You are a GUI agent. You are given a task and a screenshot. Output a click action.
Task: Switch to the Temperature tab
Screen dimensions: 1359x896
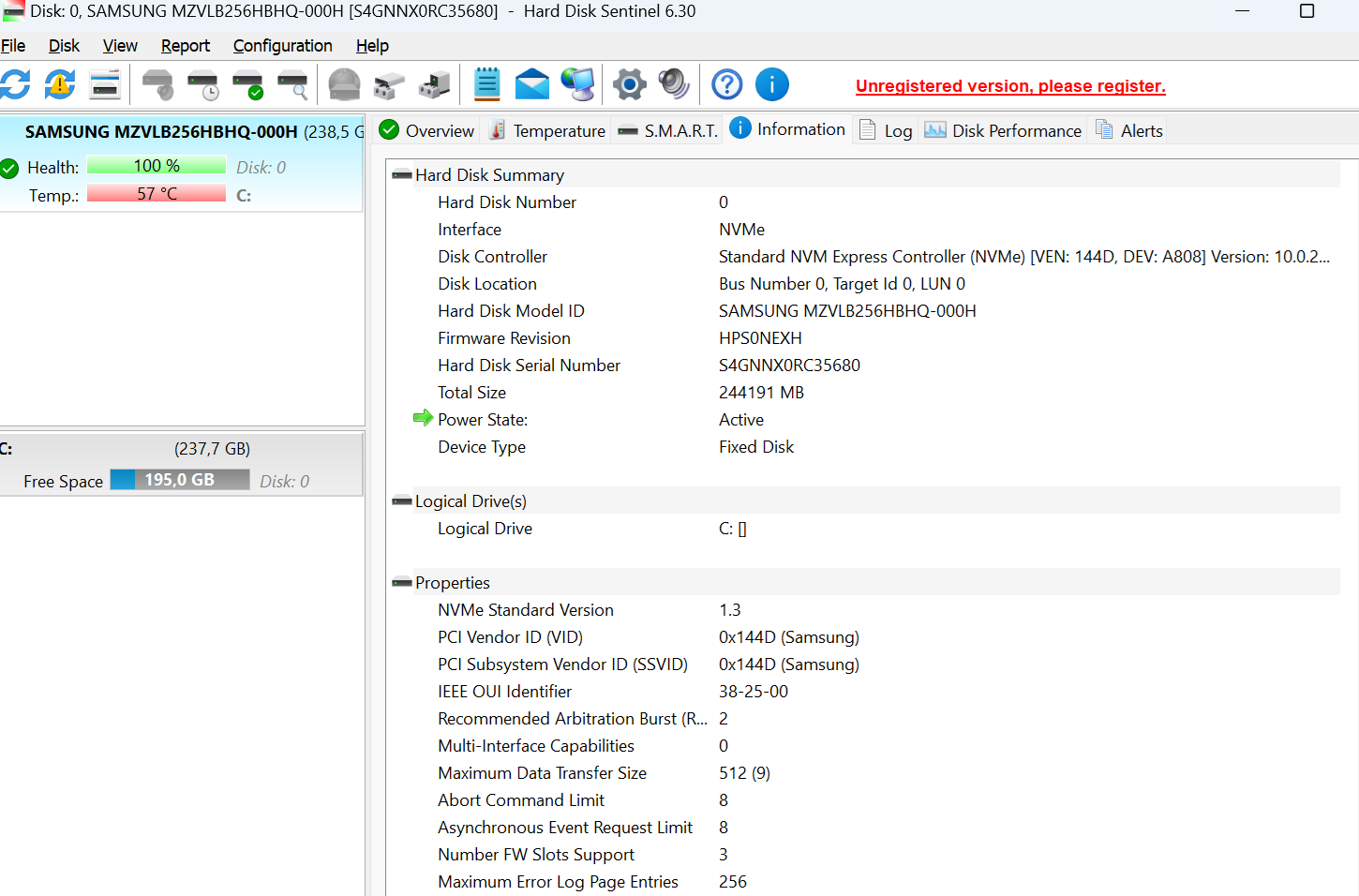click(548, 131)
